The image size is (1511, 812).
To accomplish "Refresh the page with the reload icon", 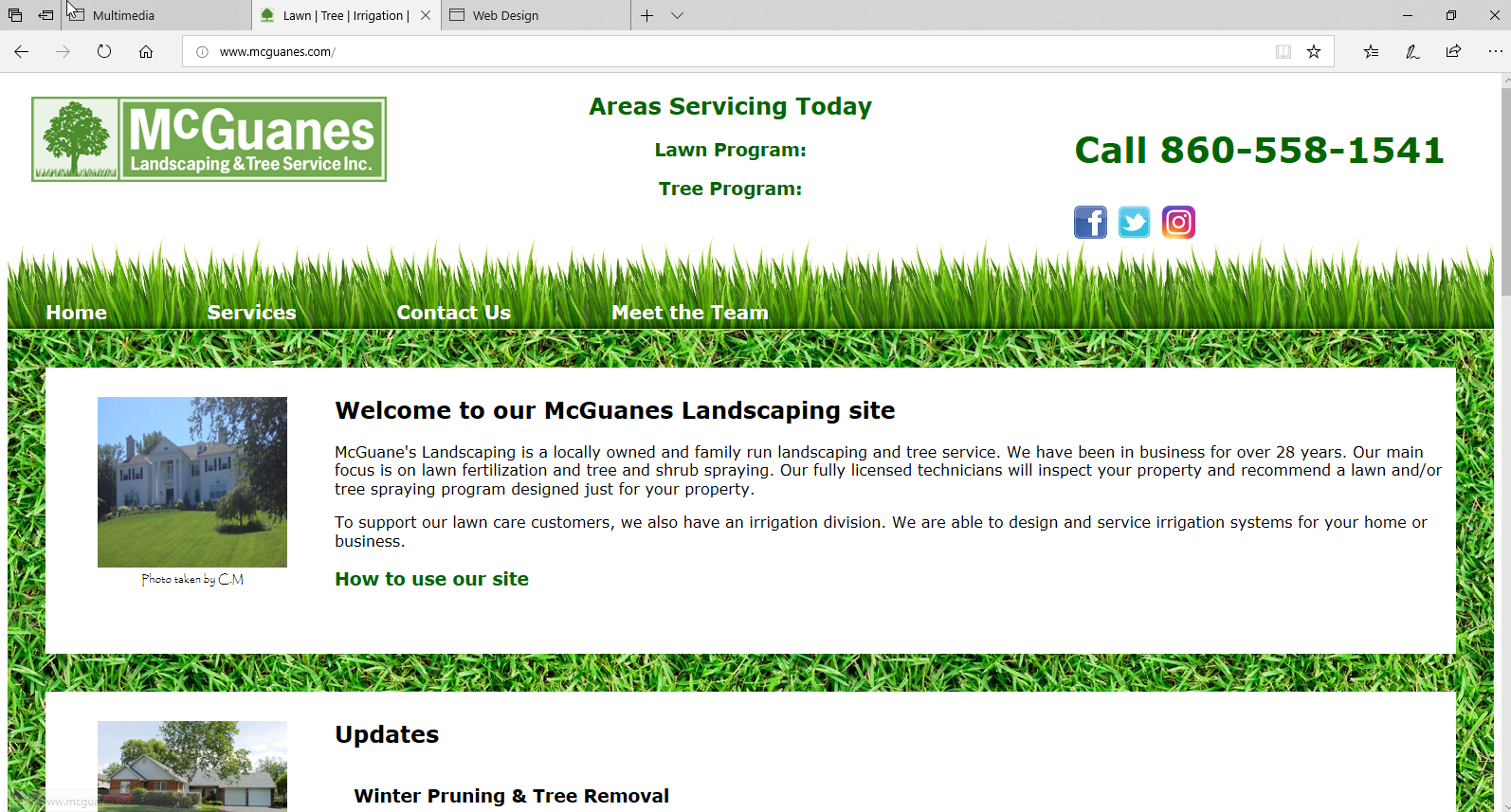I will (x=104, y=51).
